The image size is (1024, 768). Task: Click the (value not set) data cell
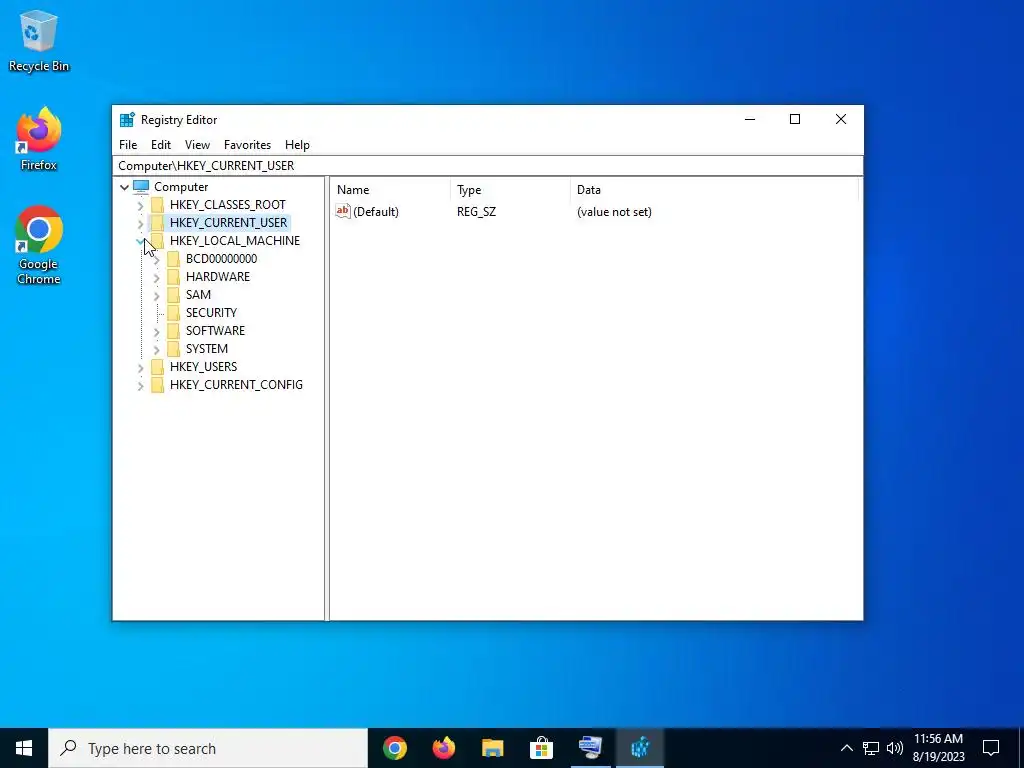tap(614, 212)
